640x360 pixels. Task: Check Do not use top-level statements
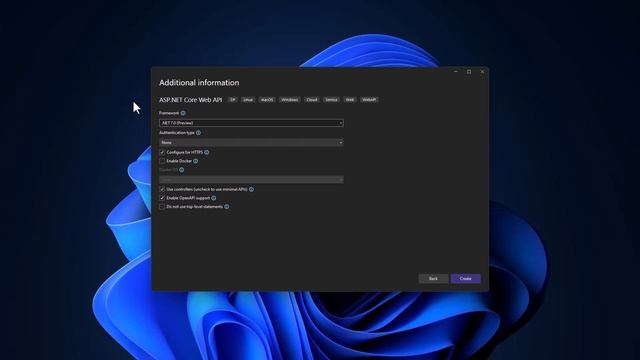point(162,207)
